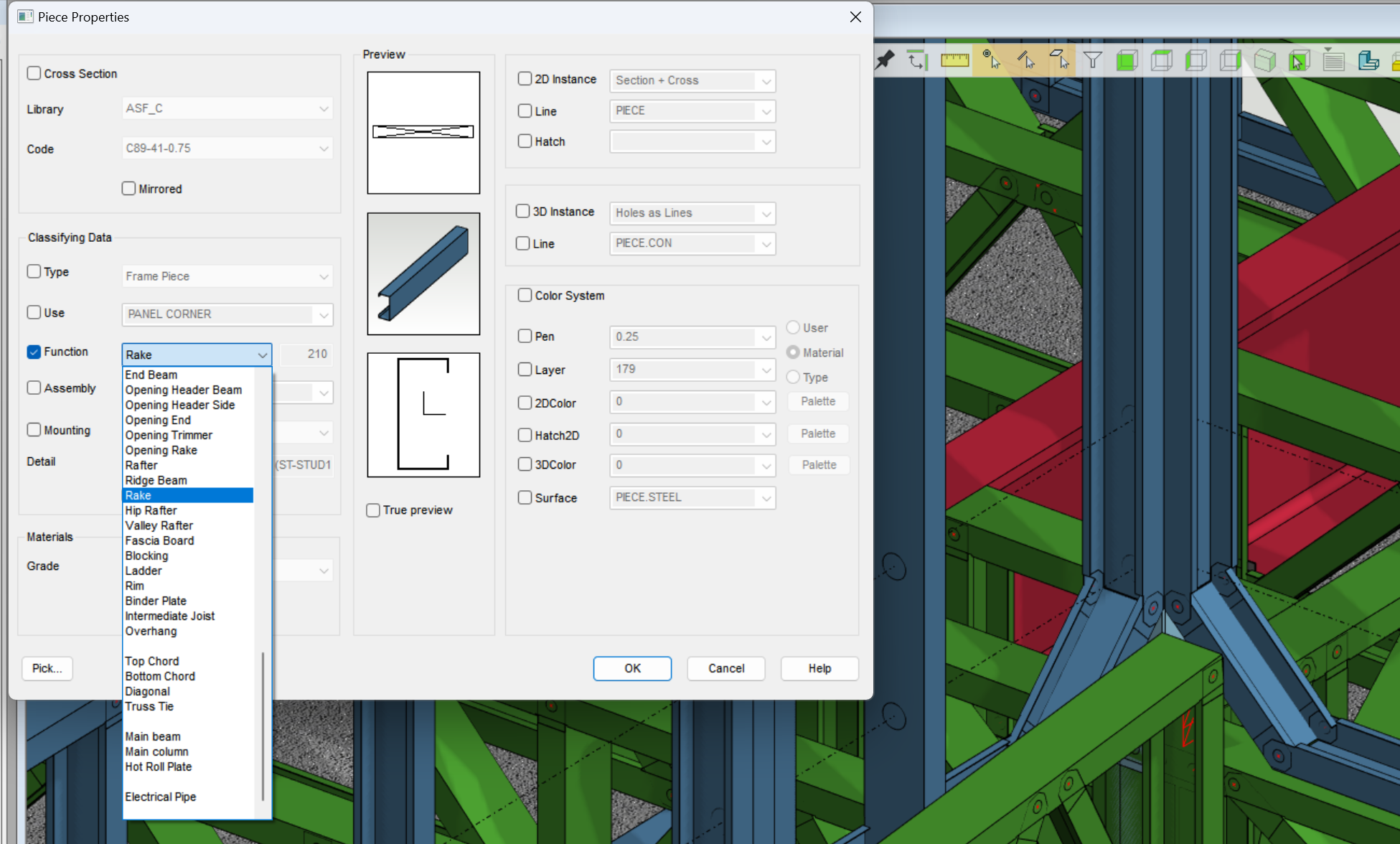Screen dimensions: 1400x844
Task: Uncheck the Function checkbox
Action: (x=34, y=352)
